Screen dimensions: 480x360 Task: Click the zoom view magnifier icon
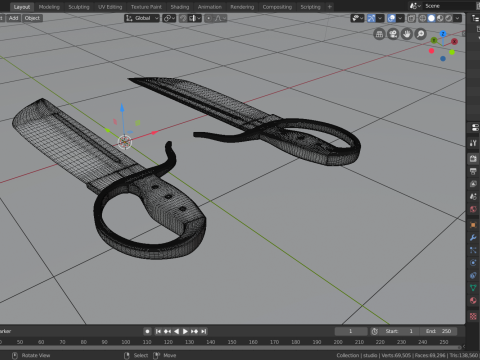(421, 34)
